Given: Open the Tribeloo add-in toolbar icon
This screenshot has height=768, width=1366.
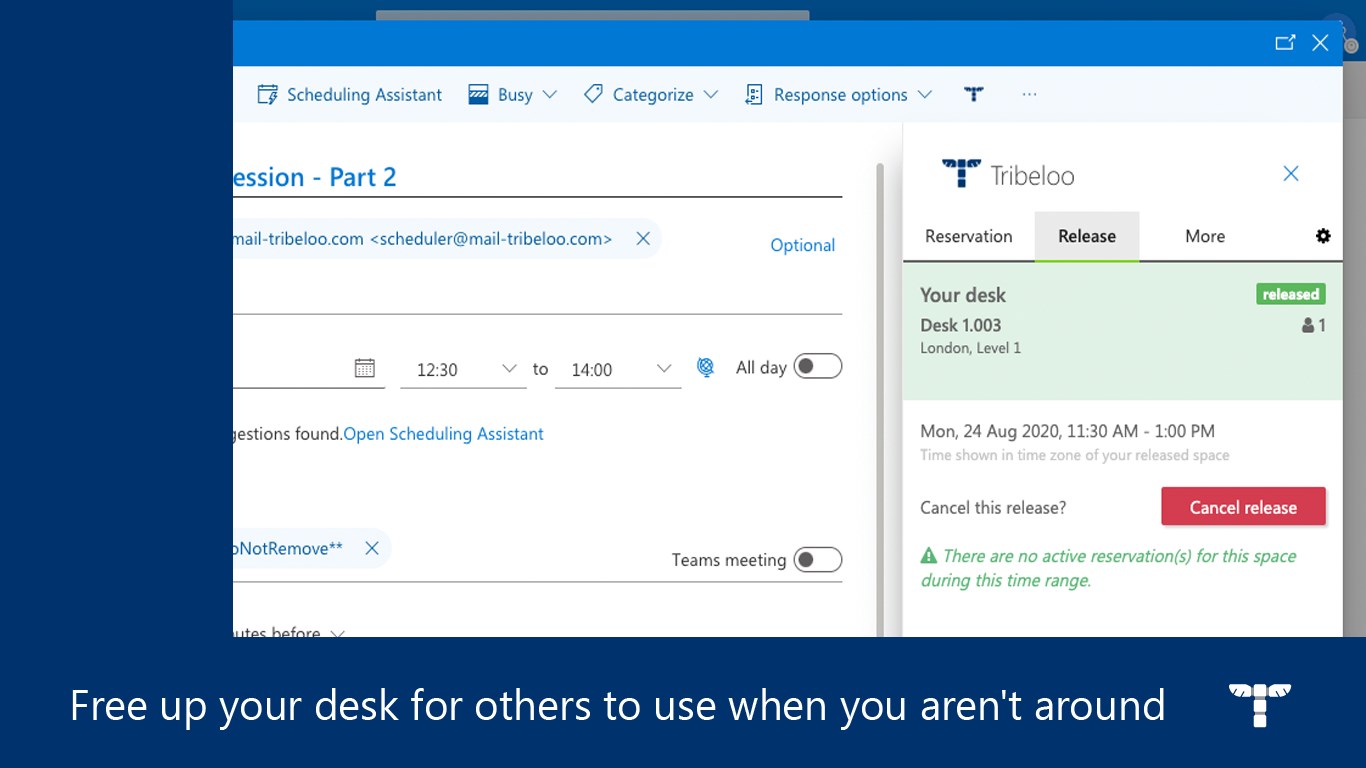Looking at the screenshot, I should (x=974, y=94).
